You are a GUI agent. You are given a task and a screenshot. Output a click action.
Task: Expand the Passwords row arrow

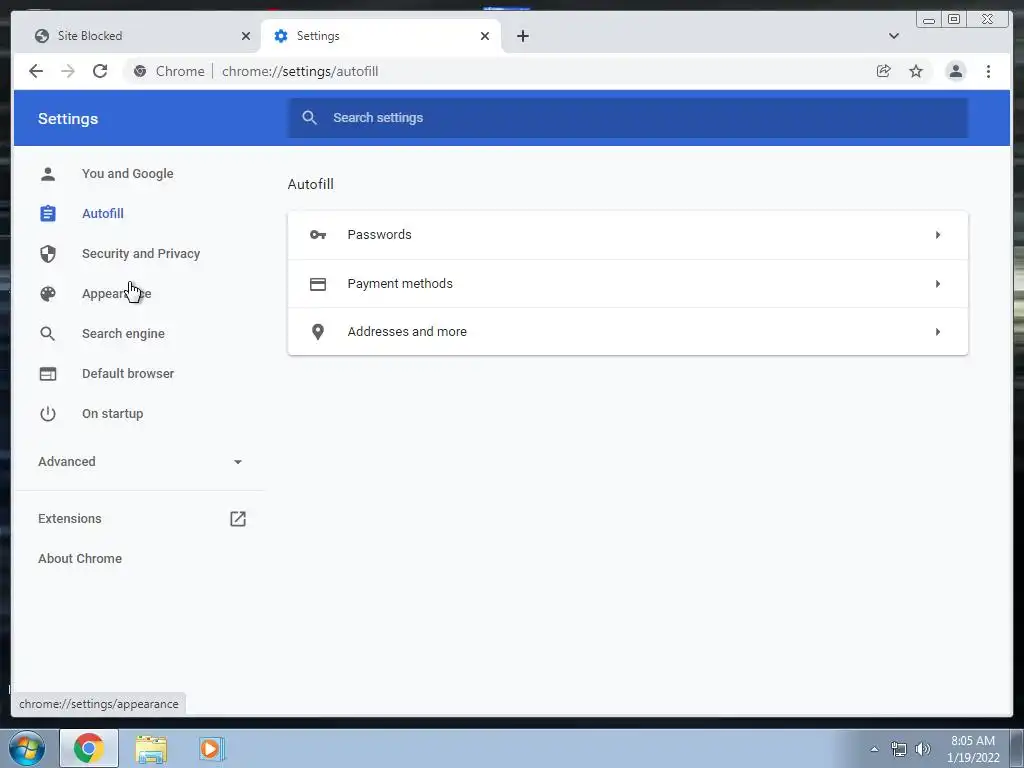point(938,234)
